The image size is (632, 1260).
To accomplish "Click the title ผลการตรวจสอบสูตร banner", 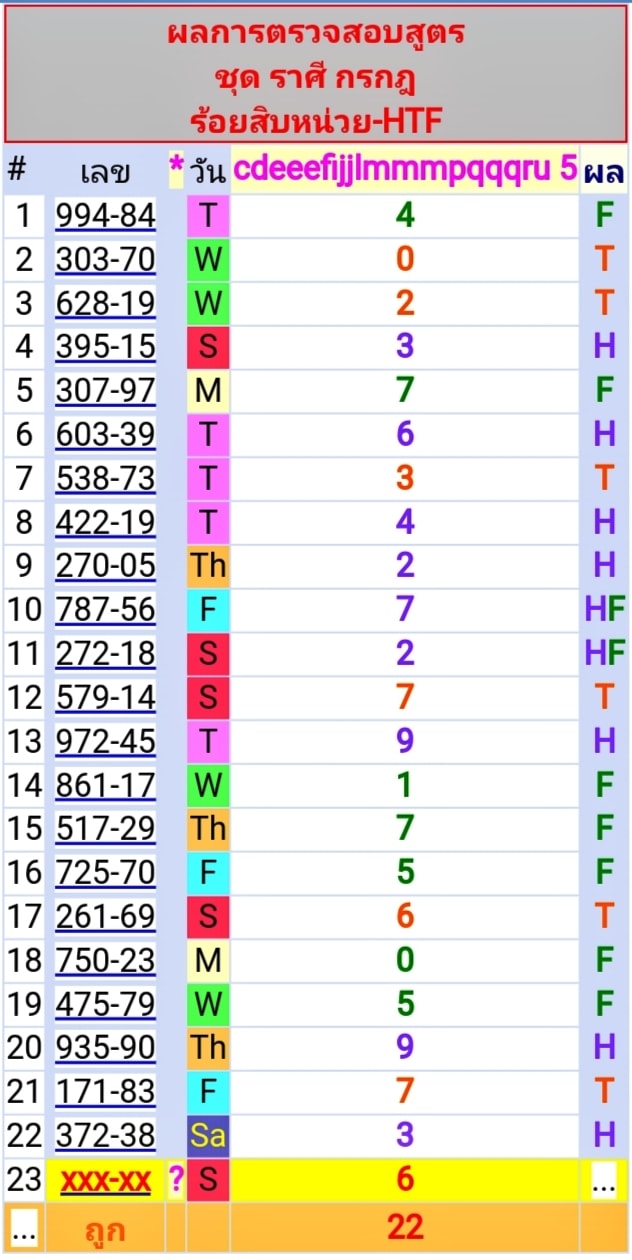I will tap(315, 35).
